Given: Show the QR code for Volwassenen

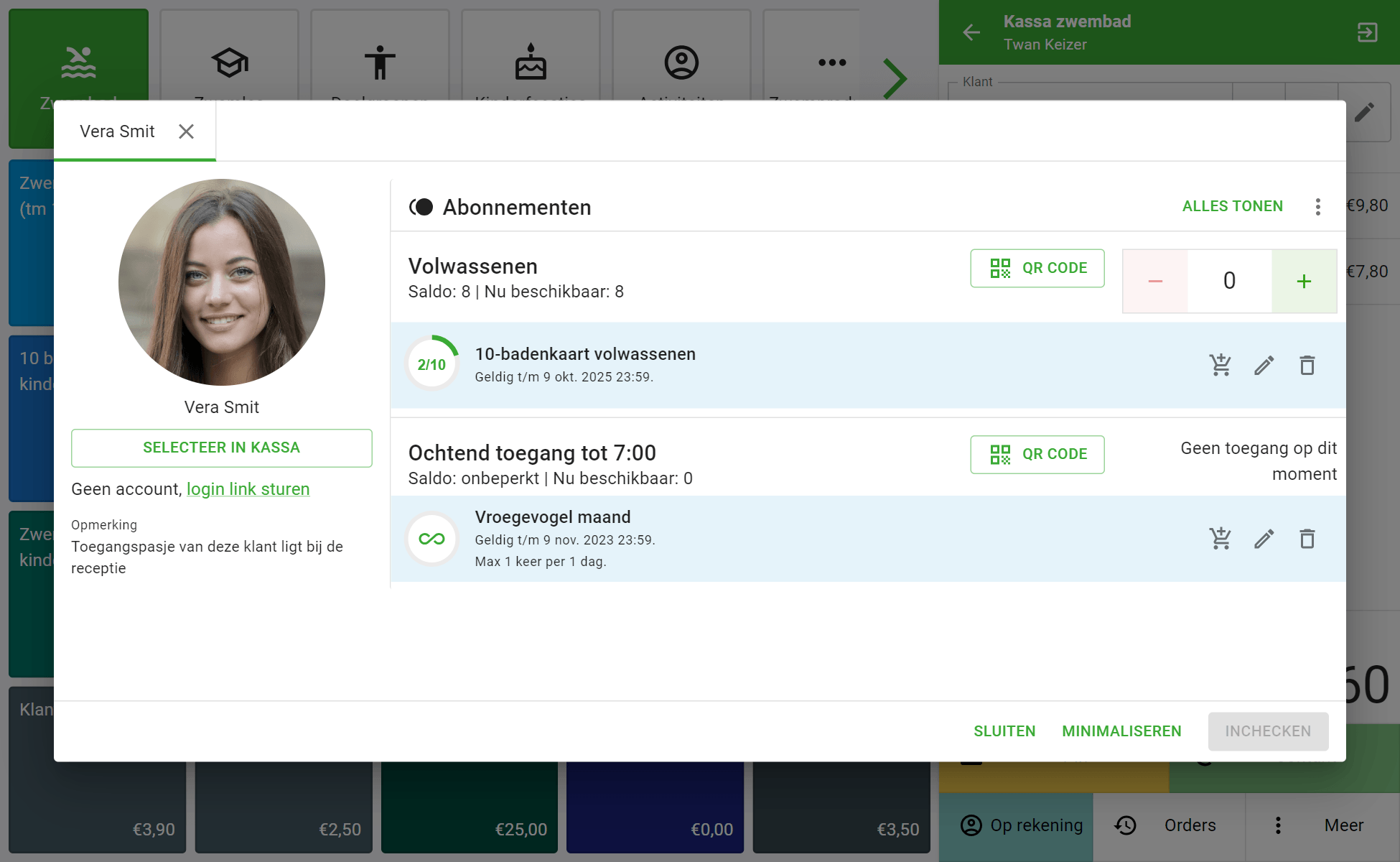Looking at the screenshot, I should pos(1037,268).
